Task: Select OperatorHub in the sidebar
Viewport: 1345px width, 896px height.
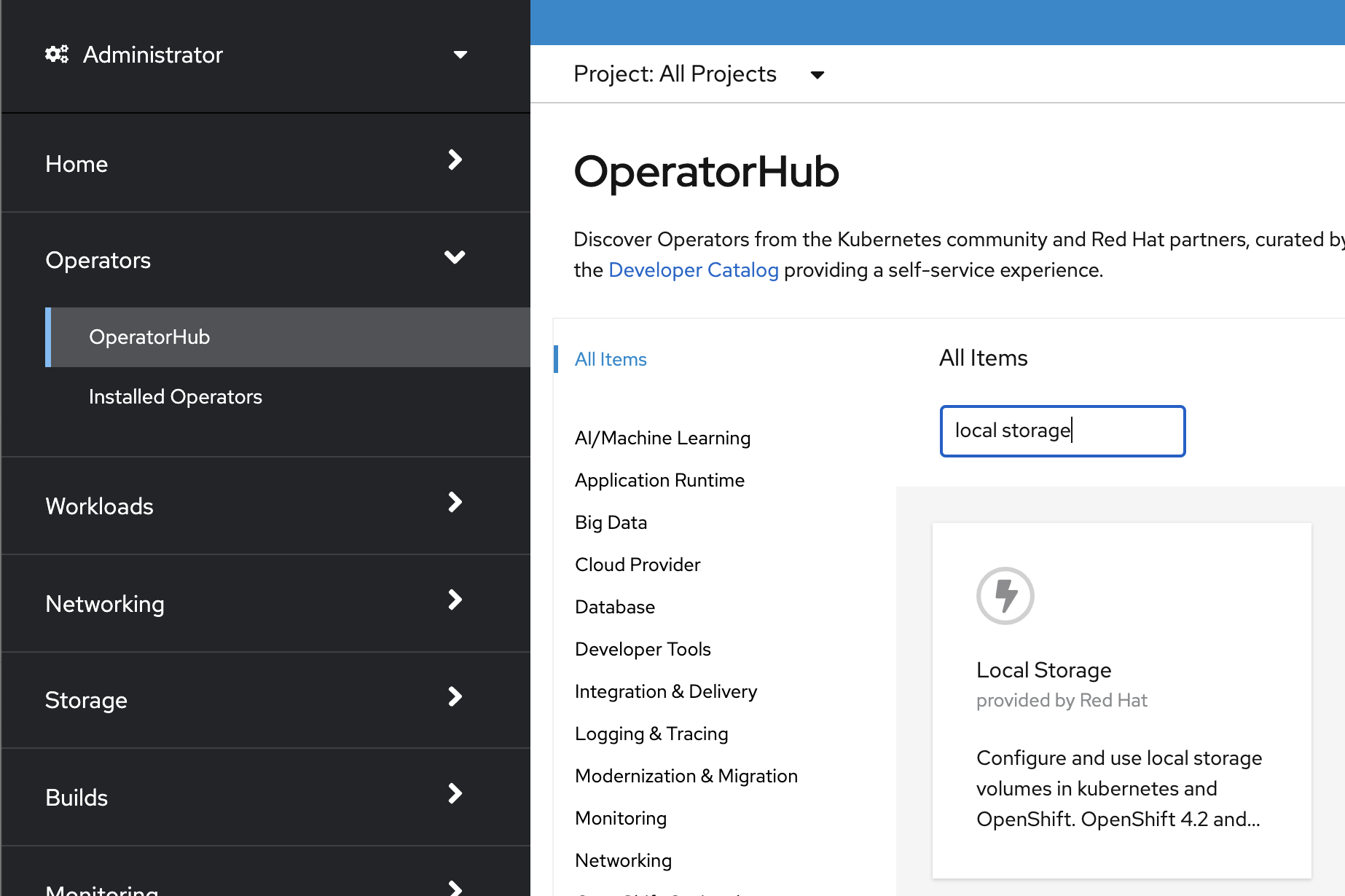Action: 288,337
